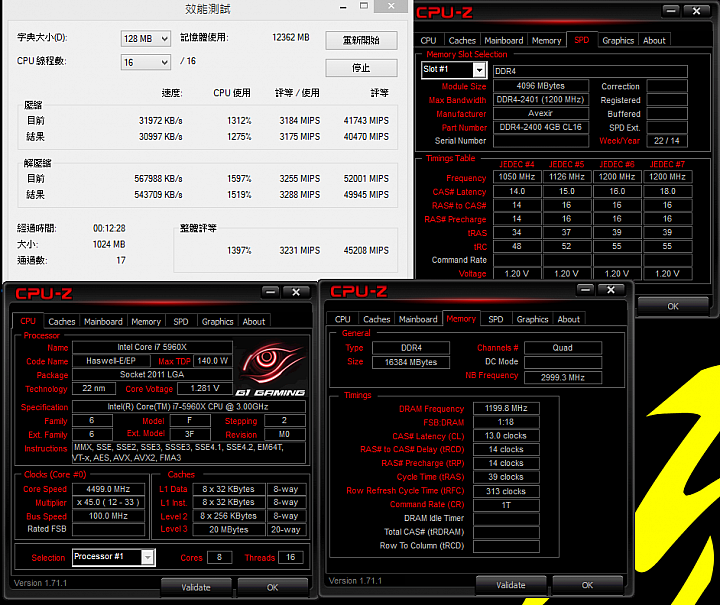Click the NB Frequency 2999.3 MHz value
This screenshot has height=605, width=720.
pyautogui.click(x=562, y=377)
